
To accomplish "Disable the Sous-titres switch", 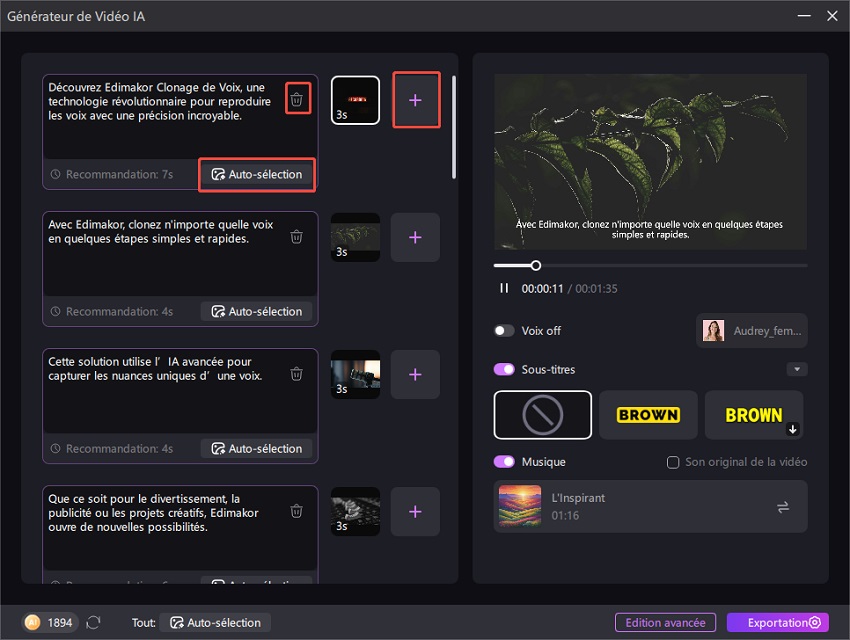I will tap(504, 370).
